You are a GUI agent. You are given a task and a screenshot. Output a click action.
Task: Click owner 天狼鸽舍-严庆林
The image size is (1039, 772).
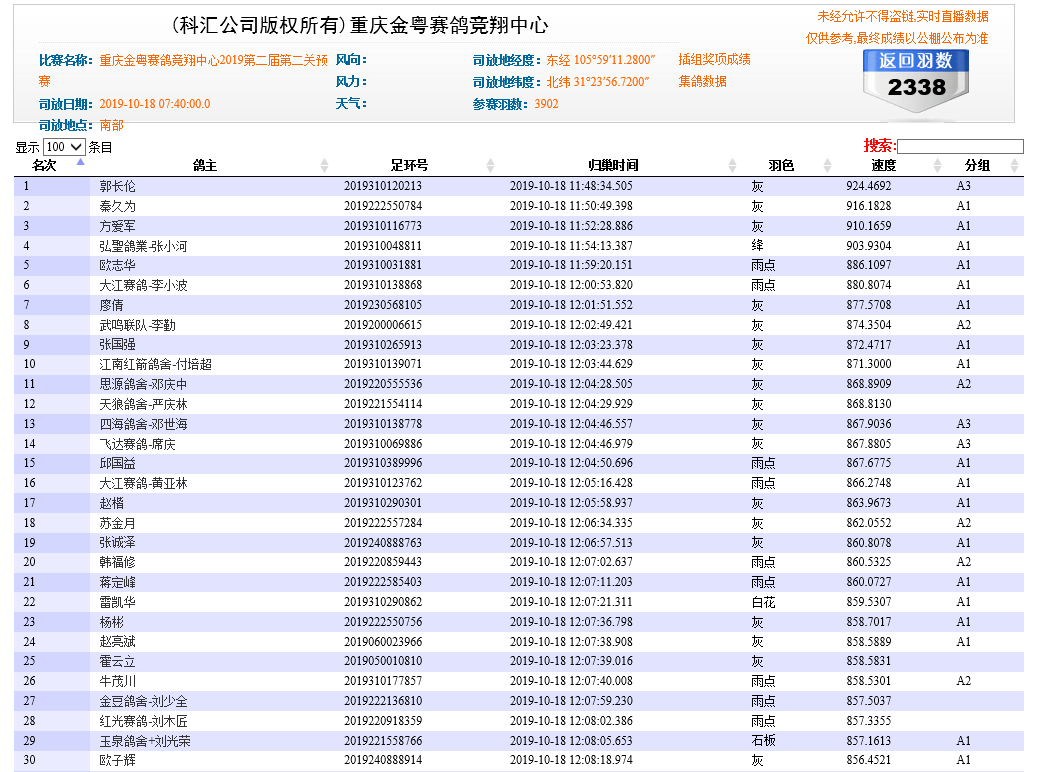(x=143, y=404)
